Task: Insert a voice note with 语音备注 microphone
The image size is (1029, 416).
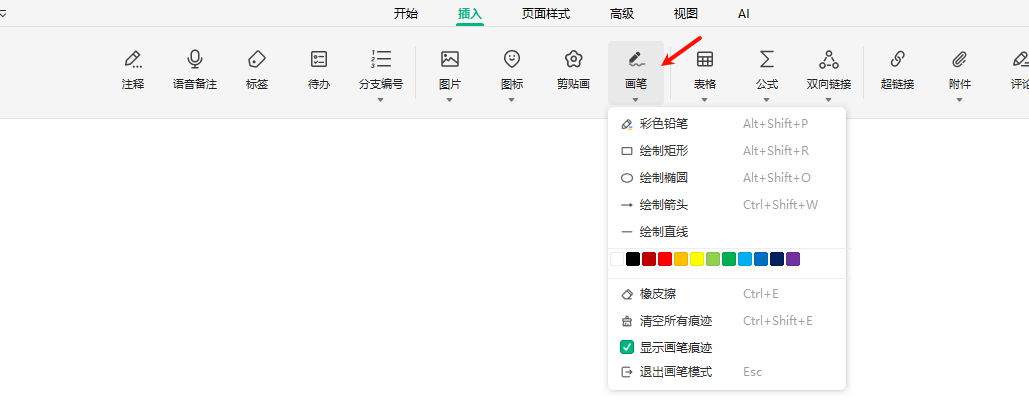Action: pos(195,60)
